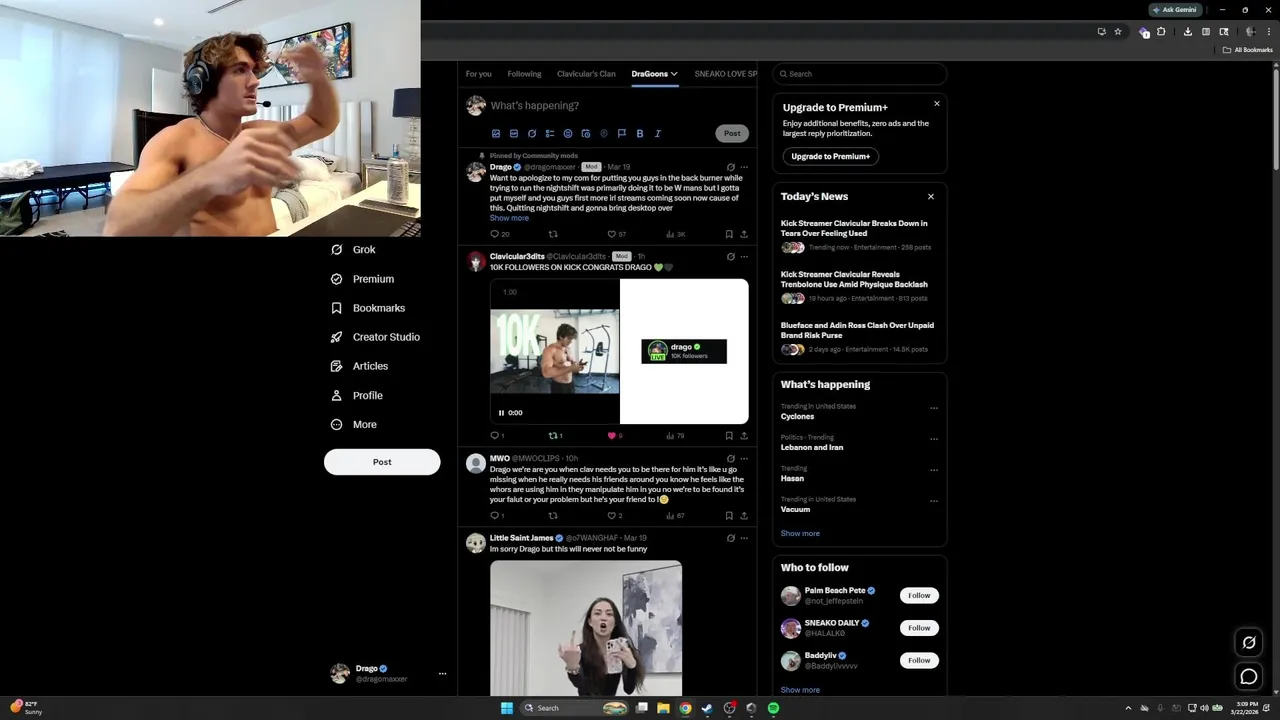1280x720 pixels.
Task: Expand Show more on Drago's pinned post
Action: pos(509,218)
